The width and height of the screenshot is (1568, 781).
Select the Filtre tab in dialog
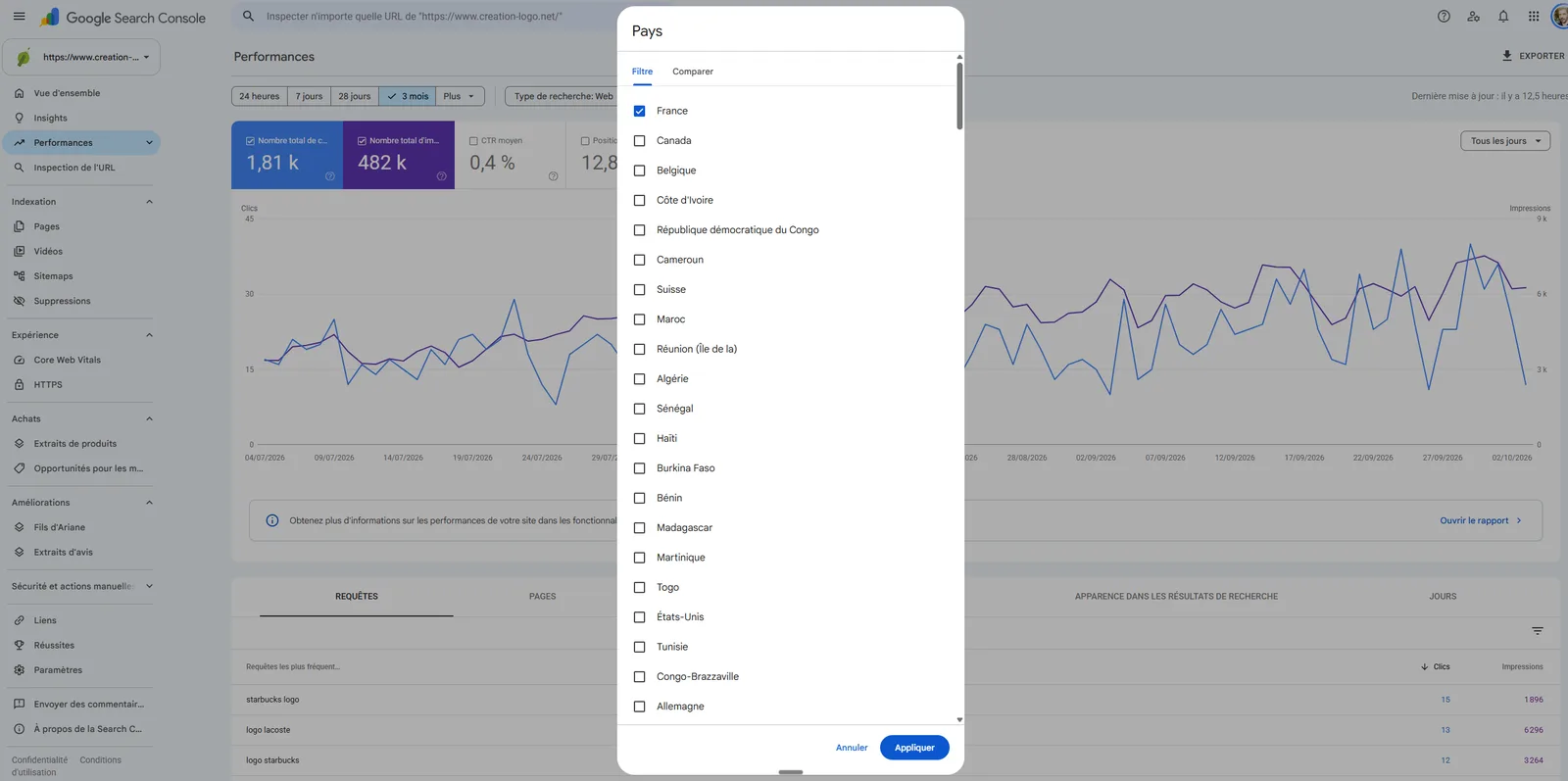pos(642,72)
